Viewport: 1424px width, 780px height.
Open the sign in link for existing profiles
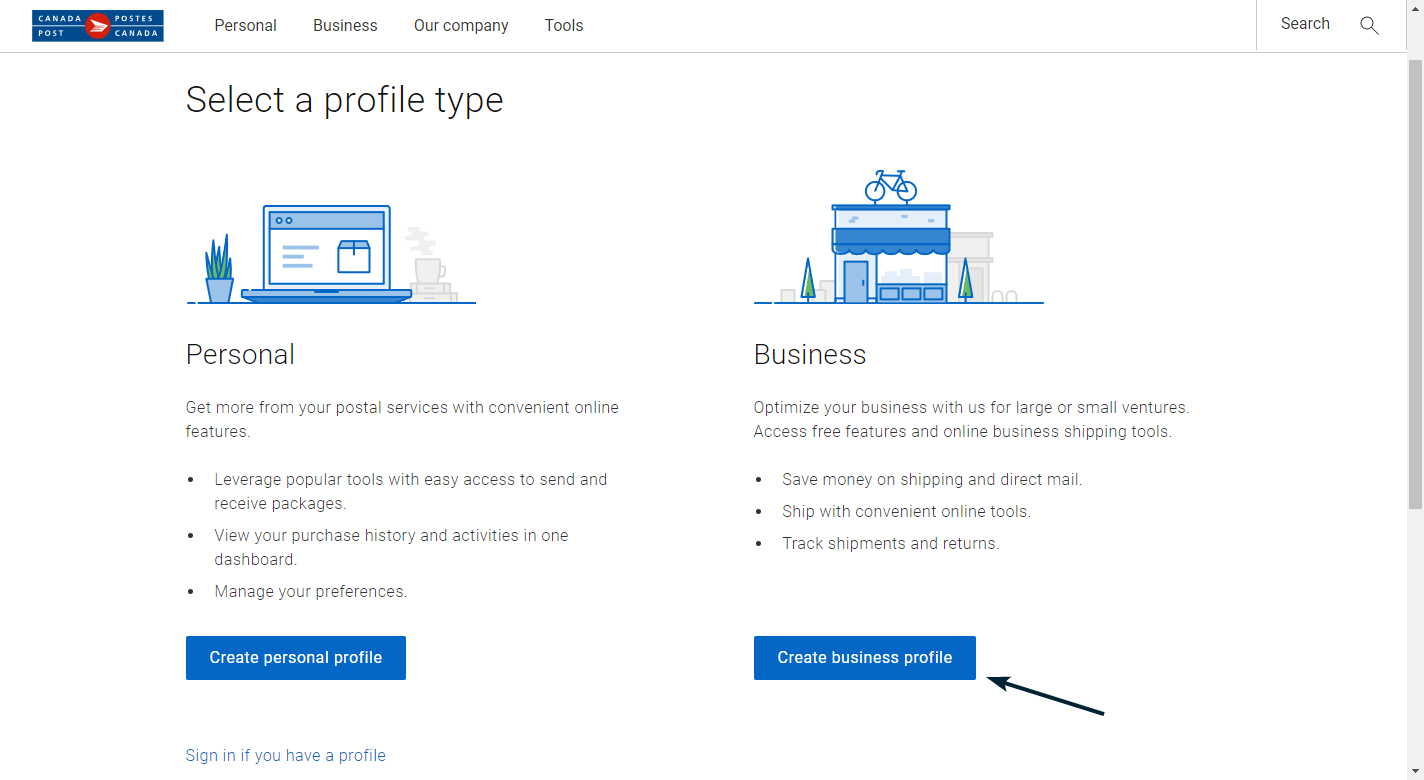click(x=285, y=755)
